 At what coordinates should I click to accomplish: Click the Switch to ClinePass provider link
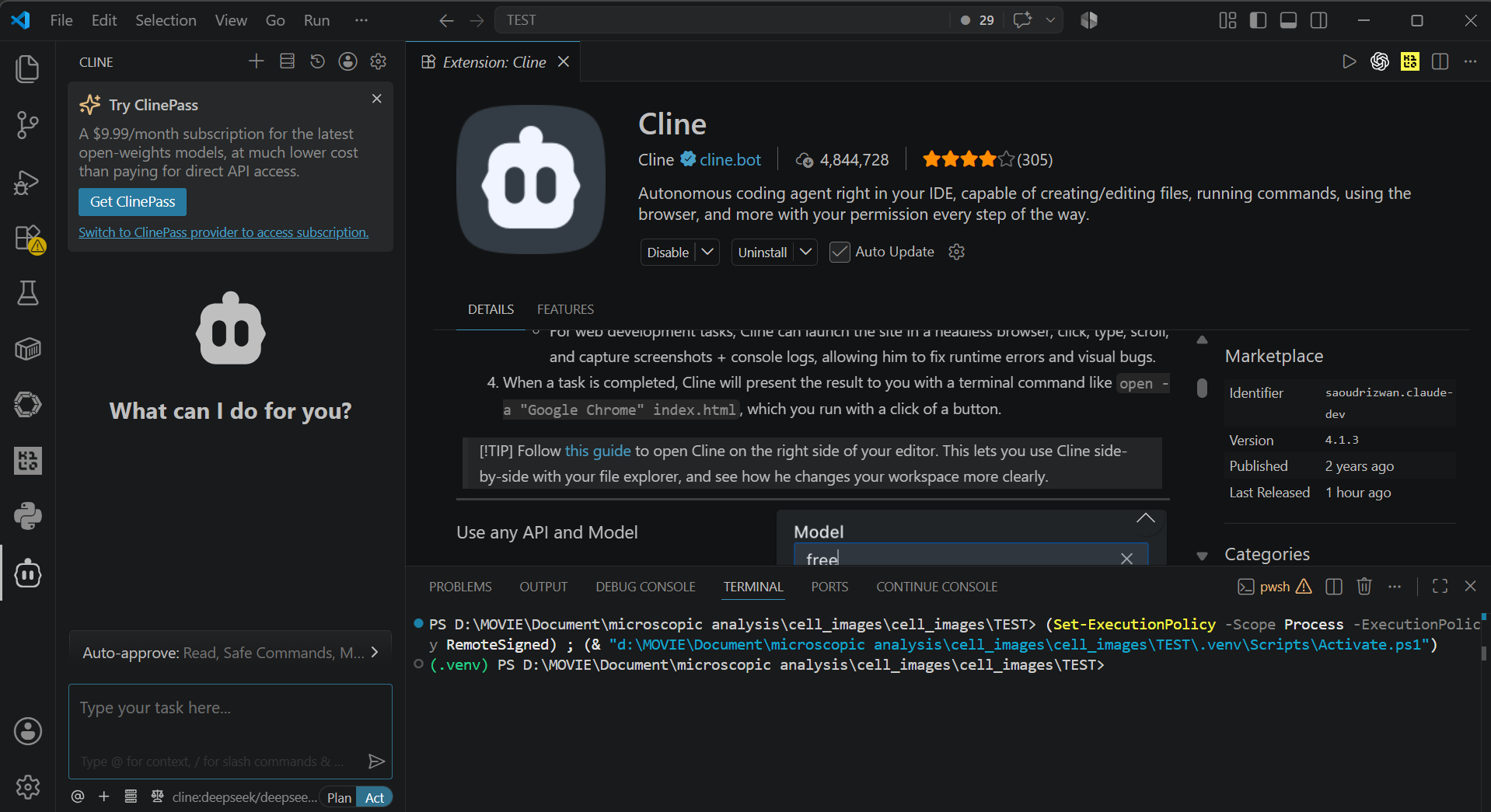tap(224, 232)
